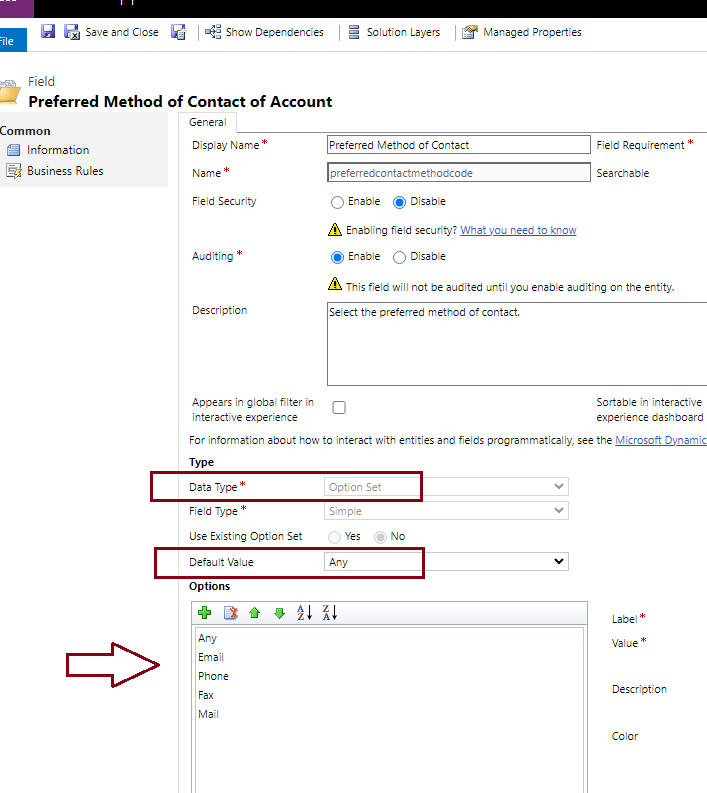Open the Data Type dropdown
This screenshot has height=793, width=707.
(x=446, y=487)
